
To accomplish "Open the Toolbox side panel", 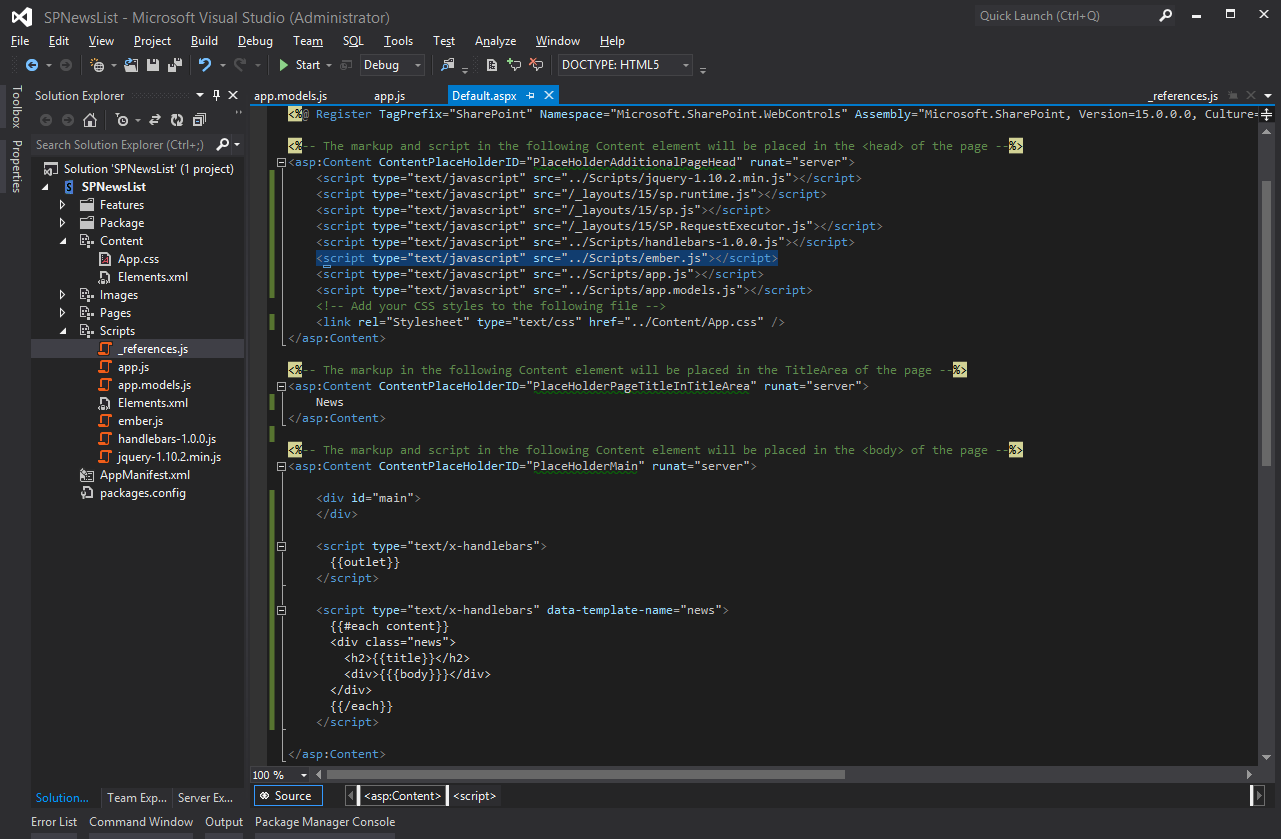I will coord(16,107).
